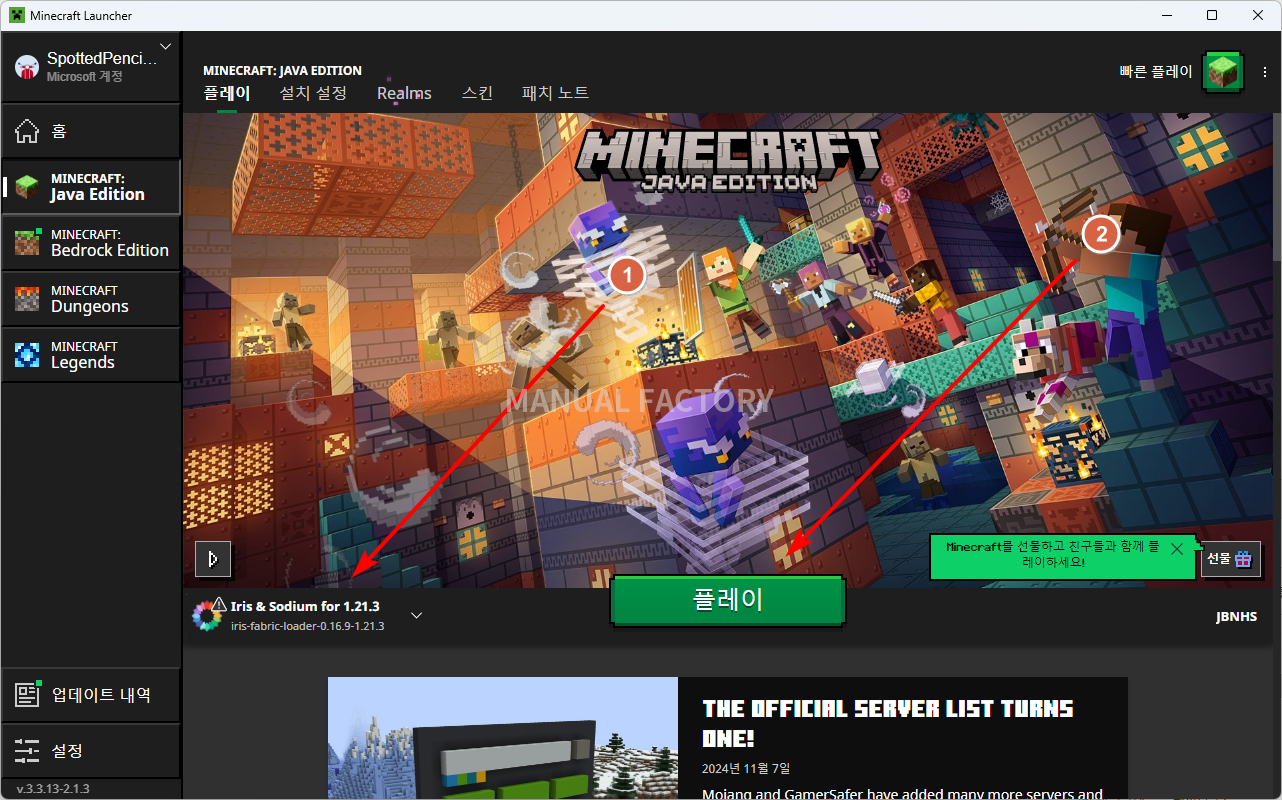Open 설정 launcher settings
1282x800 pixels.
pyautogui.click(x=91, y=751)
